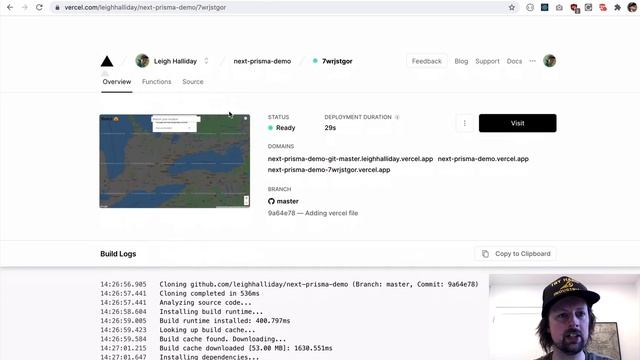The height and width of the screenshot is (360, 640).
Task: Click Copy to Clipboard button
Action: pyautogui.click(x=516, y=254)
